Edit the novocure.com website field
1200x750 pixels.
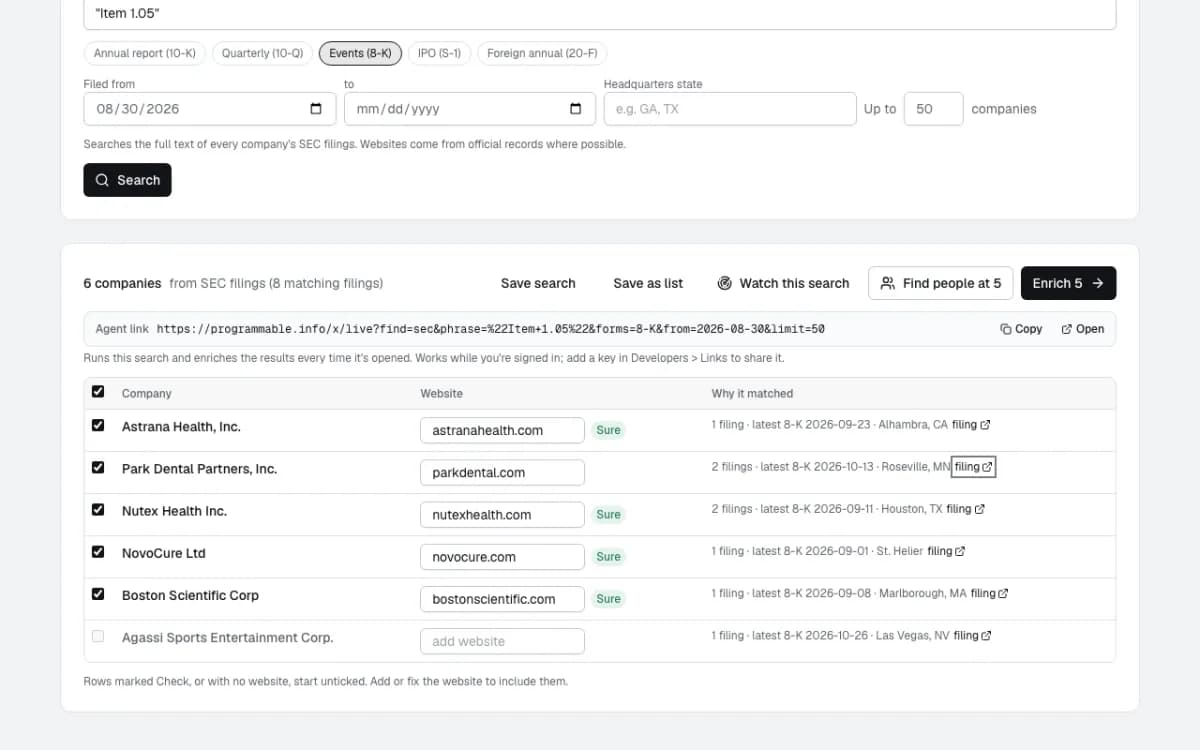502,556
